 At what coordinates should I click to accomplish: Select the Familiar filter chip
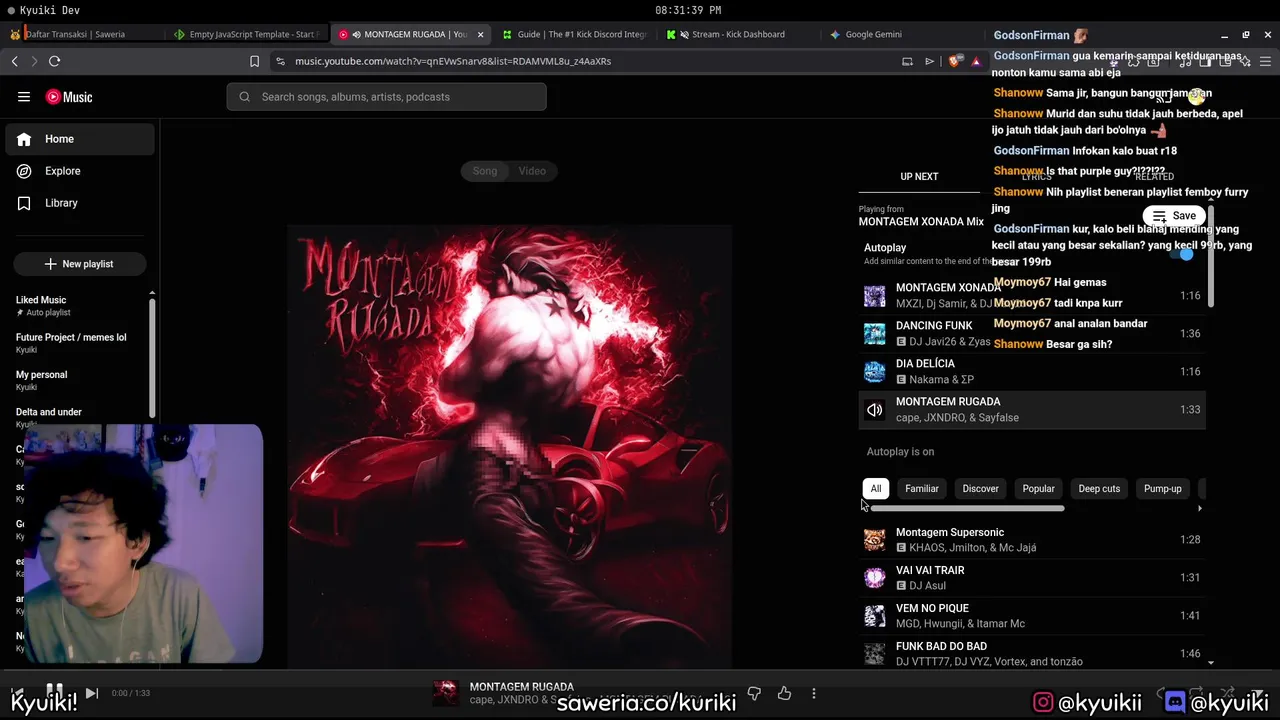tap(922, 489)
